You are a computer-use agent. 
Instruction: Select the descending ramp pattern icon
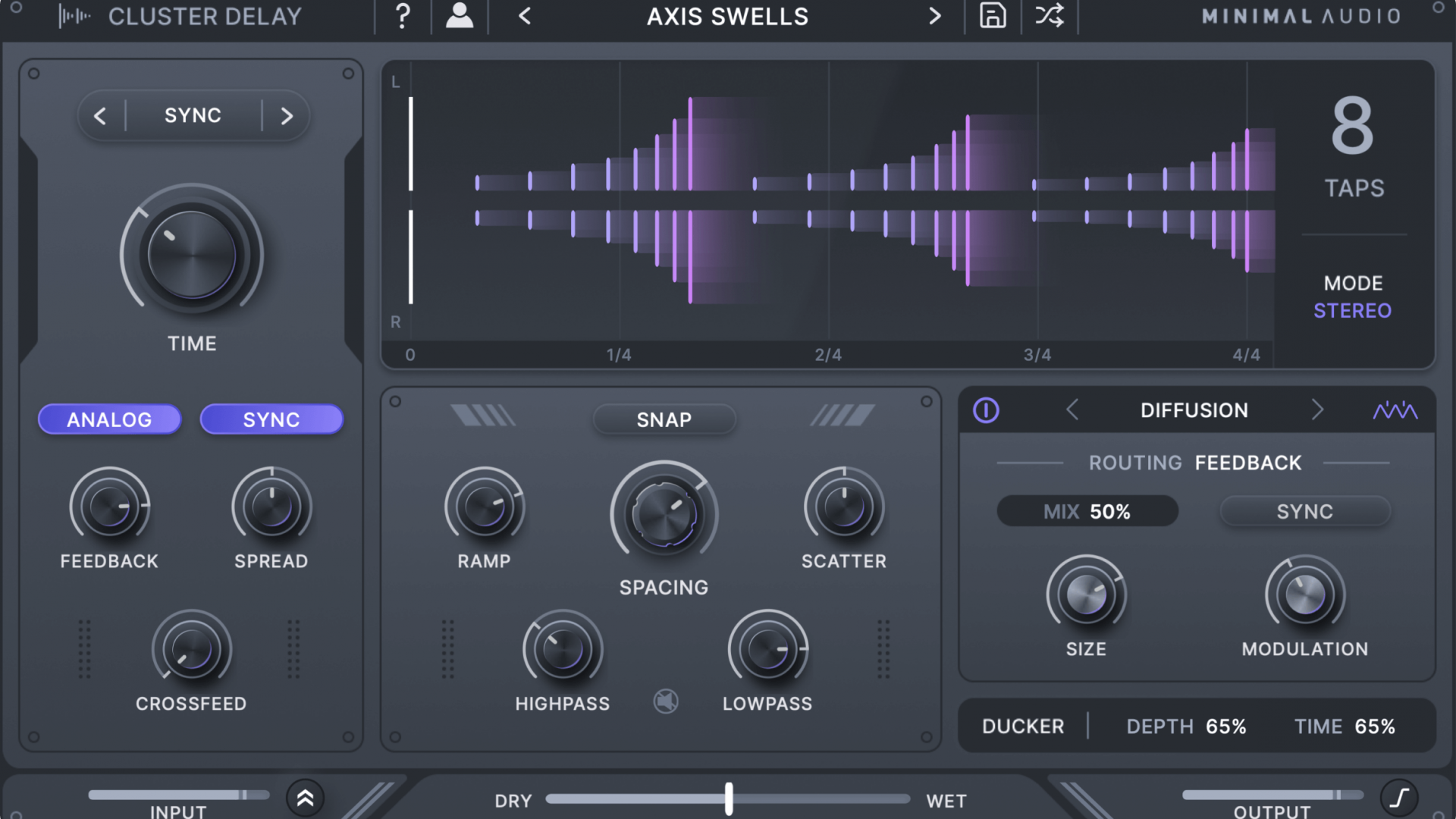pos(483,415)
